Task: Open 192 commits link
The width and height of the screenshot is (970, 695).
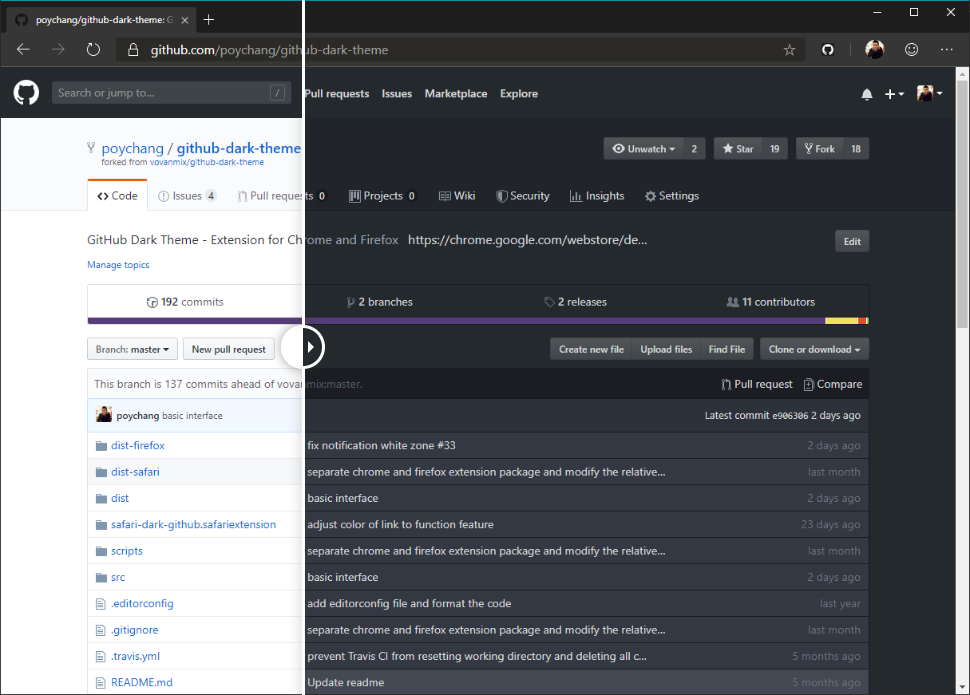Action: (x=185, y=302)
